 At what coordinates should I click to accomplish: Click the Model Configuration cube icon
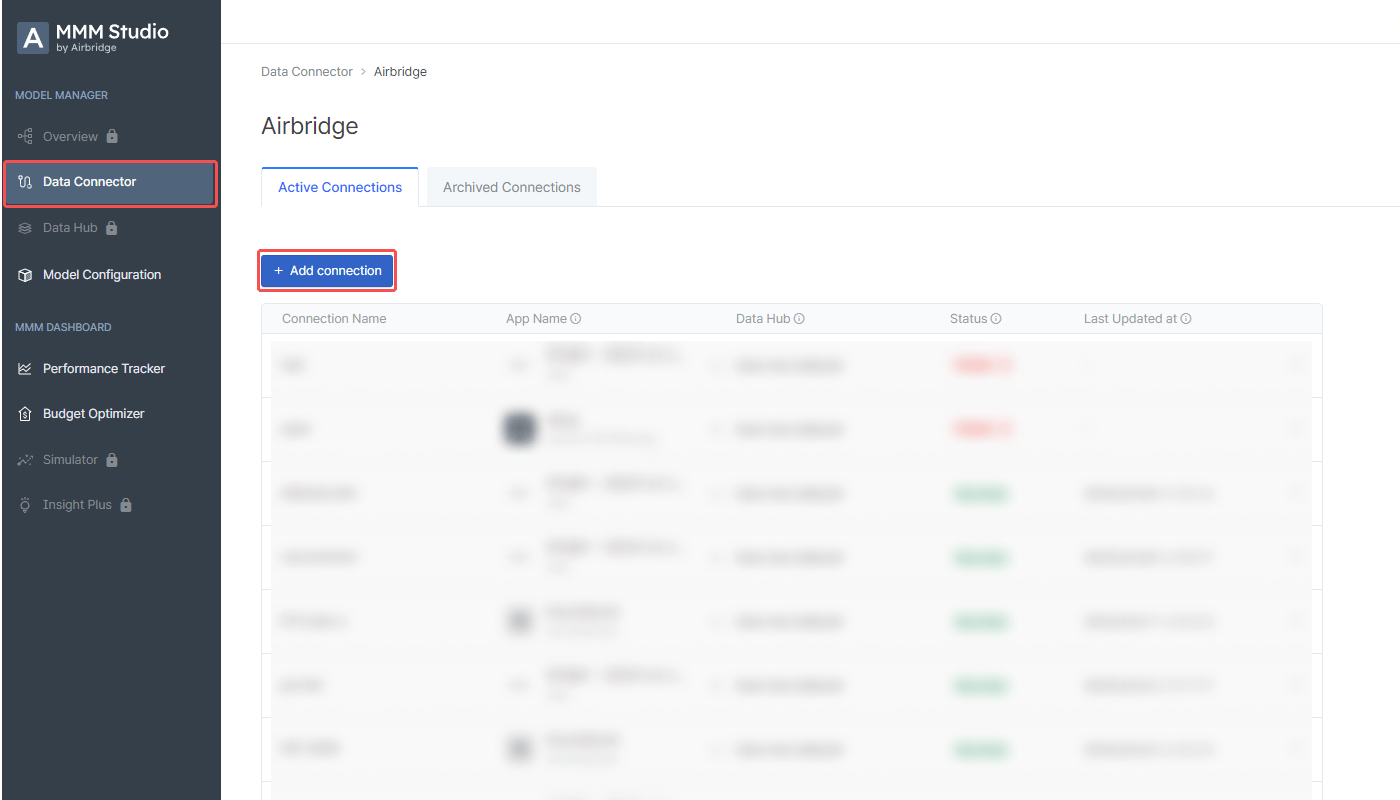click(x=26, y=275)
